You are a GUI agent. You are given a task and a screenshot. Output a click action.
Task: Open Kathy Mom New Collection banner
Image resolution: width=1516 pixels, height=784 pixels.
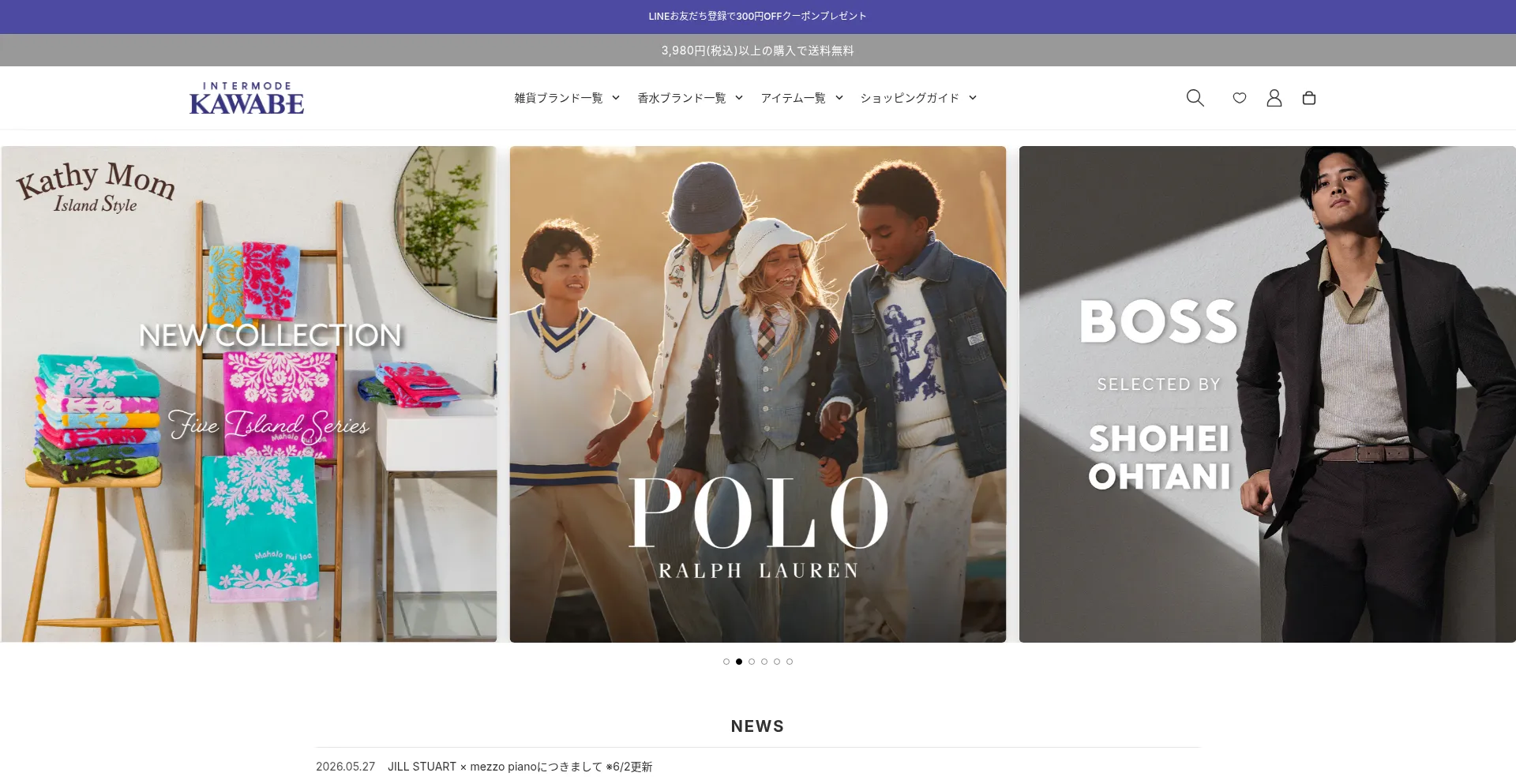249,394
